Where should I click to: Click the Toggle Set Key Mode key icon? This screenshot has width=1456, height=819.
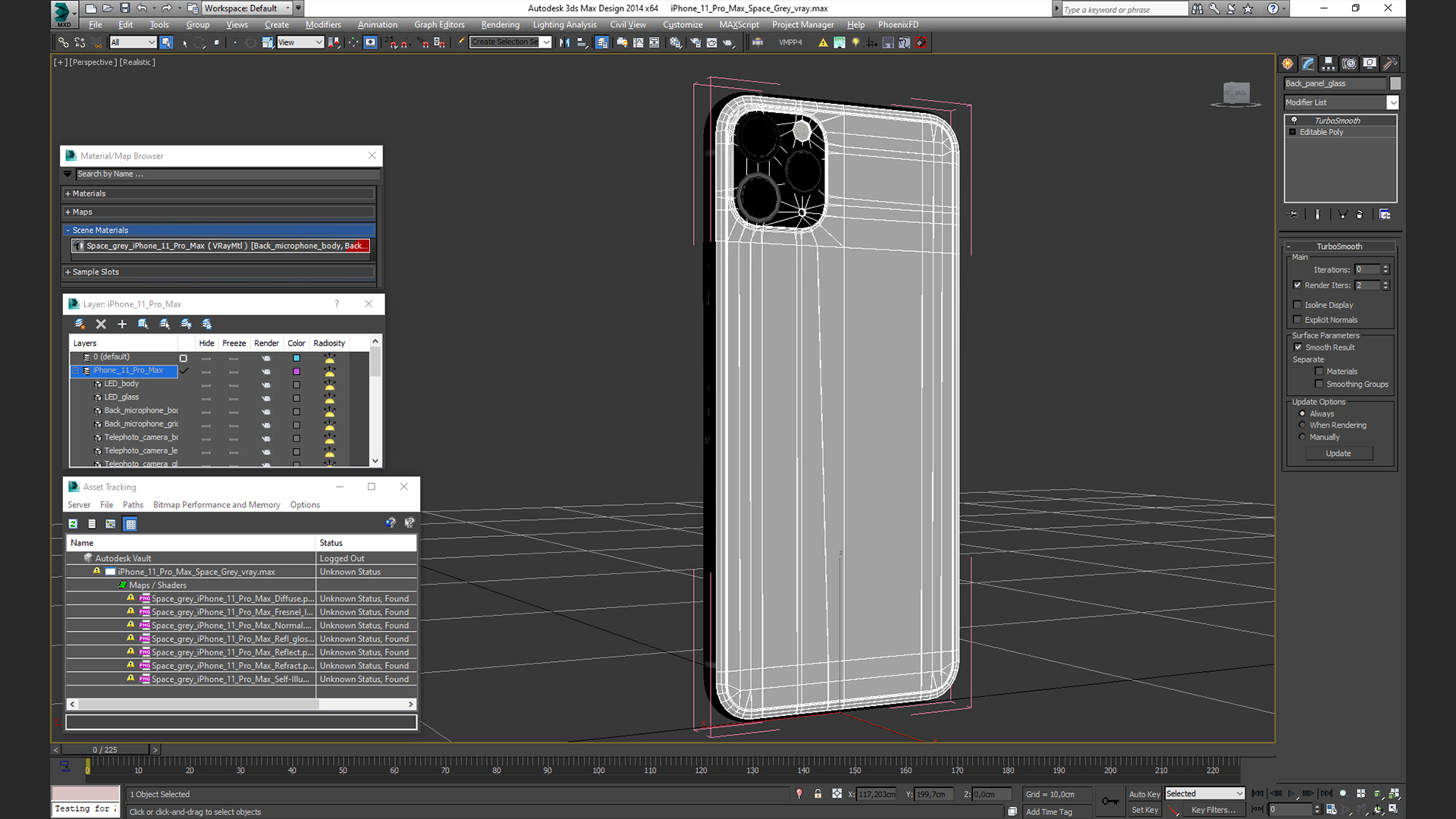click(x=1110, y=801)
